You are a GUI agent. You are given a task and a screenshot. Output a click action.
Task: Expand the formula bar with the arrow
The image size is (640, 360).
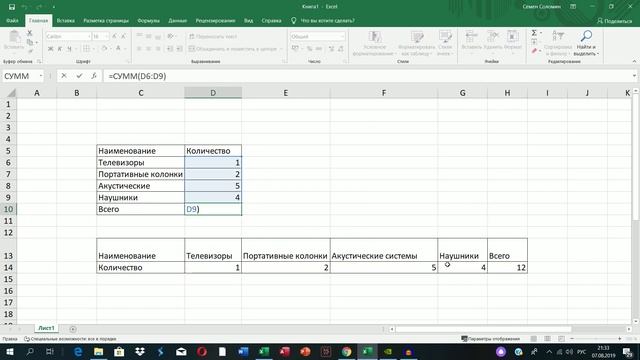click(x=634, y=76)
